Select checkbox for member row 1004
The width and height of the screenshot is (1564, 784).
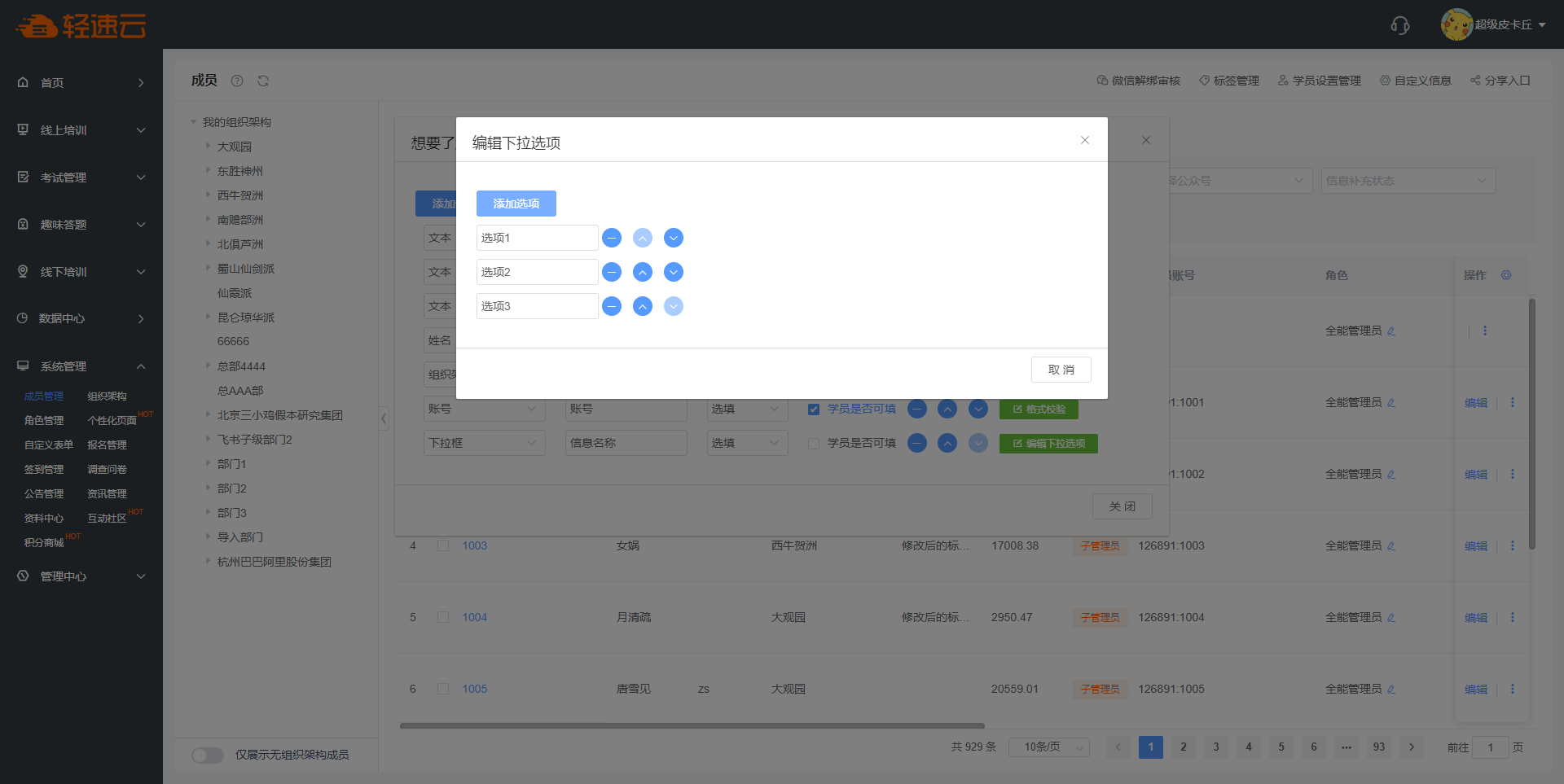pos(443,617)
